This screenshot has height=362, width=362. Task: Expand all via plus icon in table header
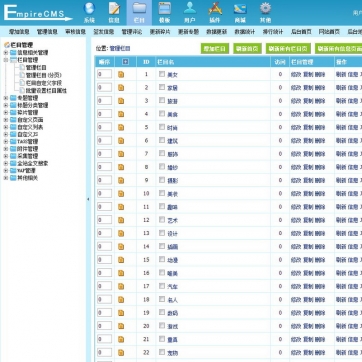pos(125,62)
